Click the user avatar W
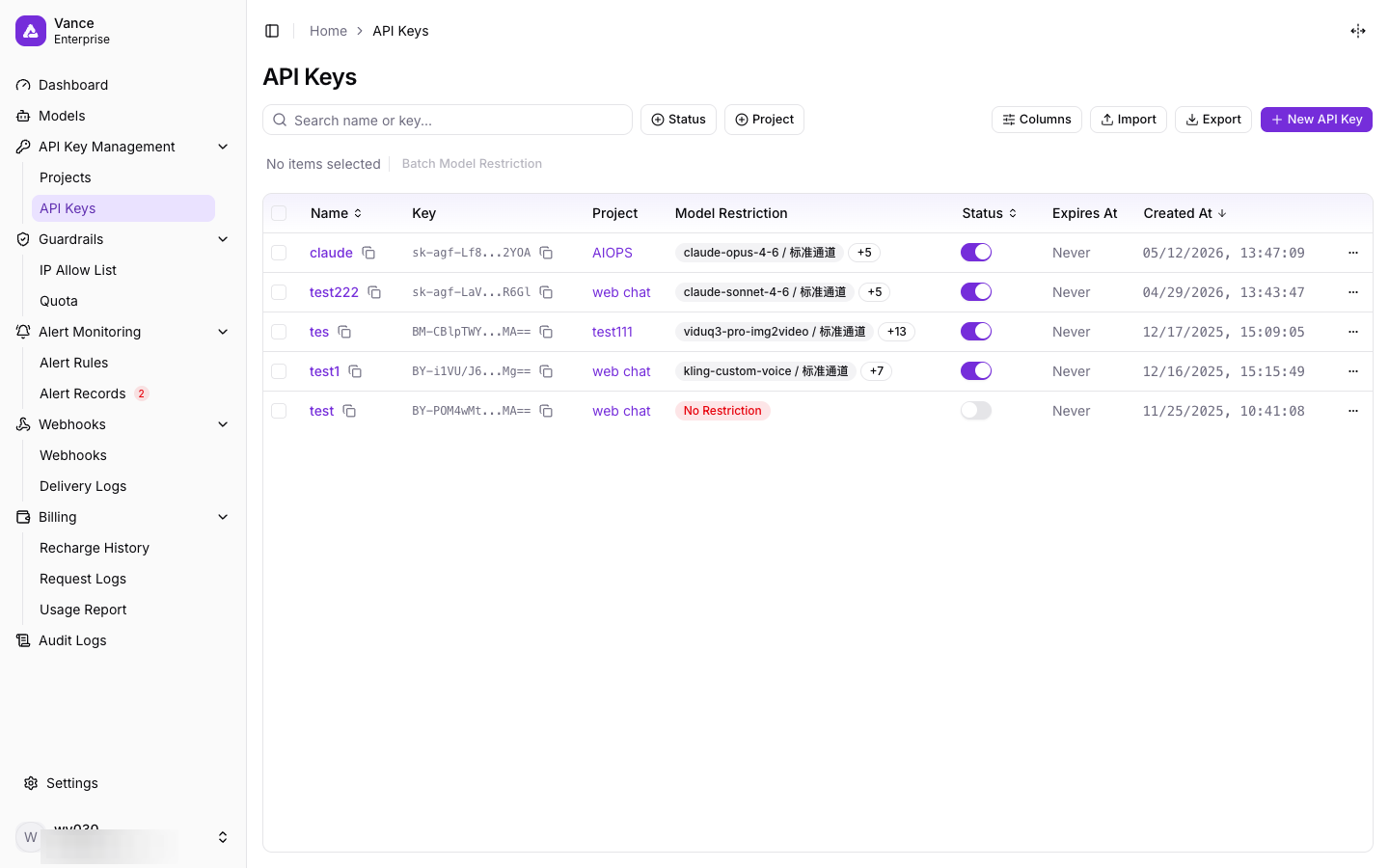The height and width of the screenshot is (868, 1389). coord(30,837)
